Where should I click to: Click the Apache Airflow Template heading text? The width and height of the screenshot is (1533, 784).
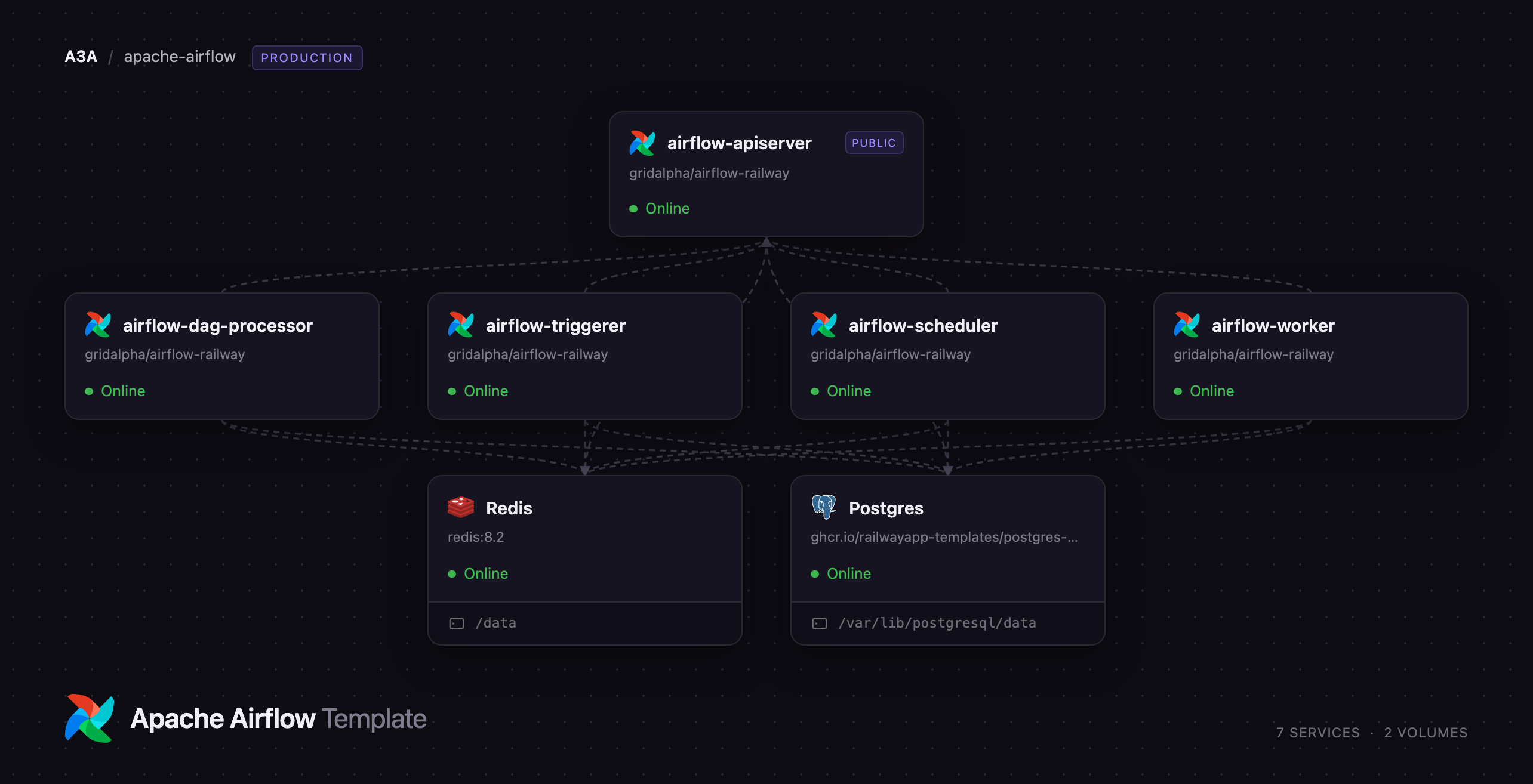(278, 719)
